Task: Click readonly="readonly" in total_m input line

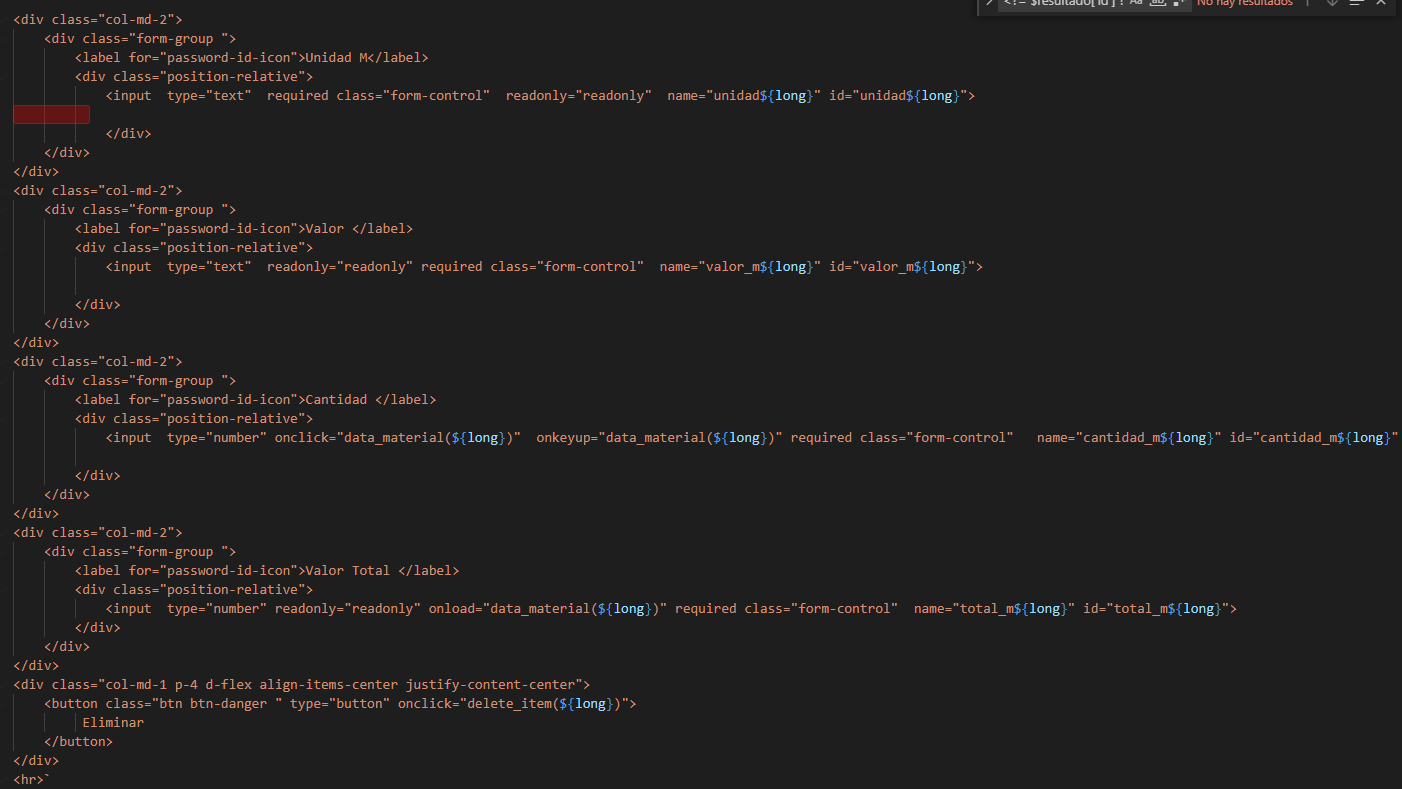Action: (348, 609)
